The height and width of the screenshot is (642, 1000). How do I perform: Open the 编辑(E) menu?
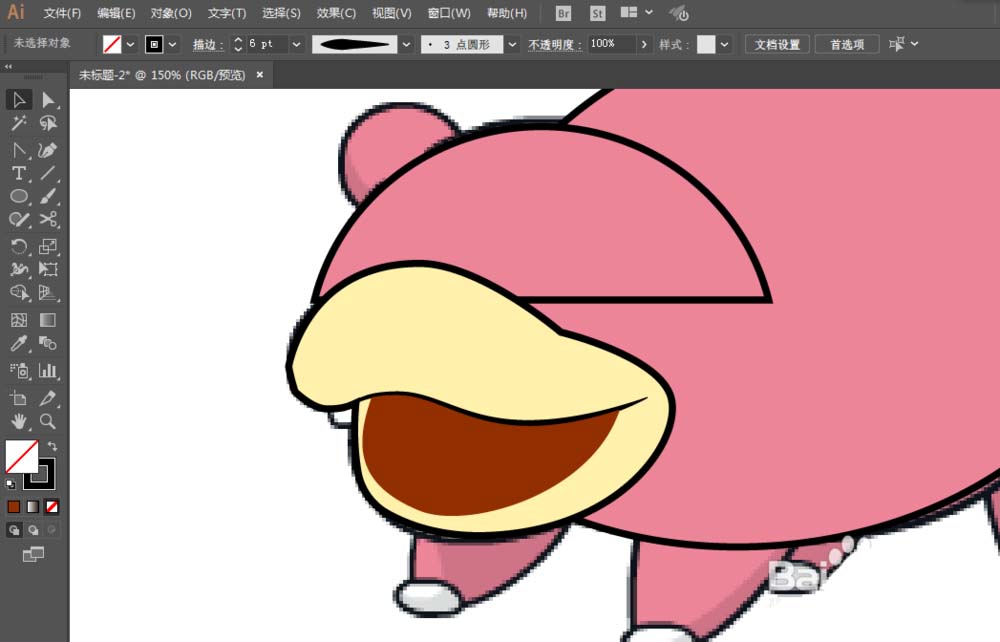[116, 13]
